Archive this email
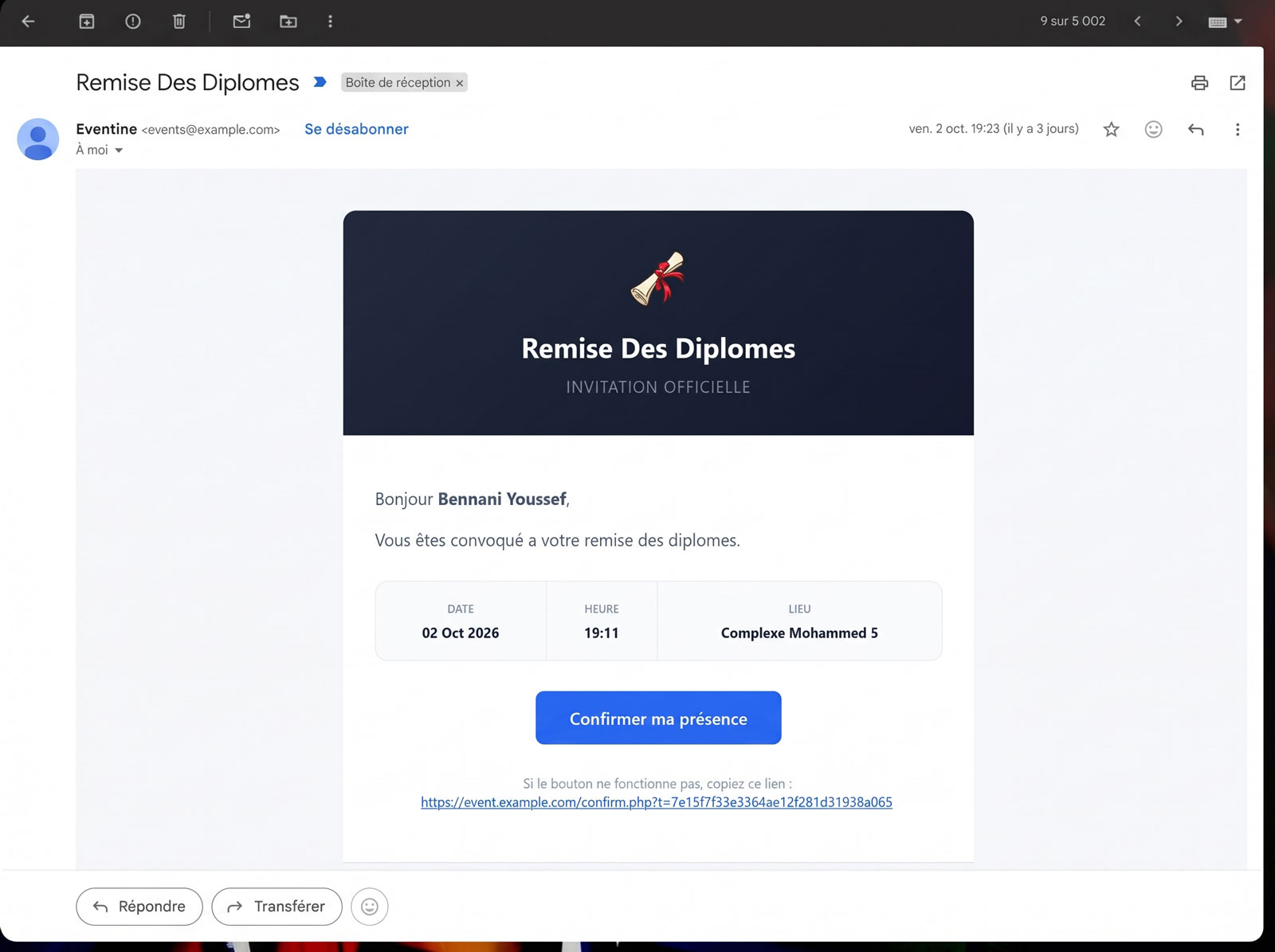 click(87, 22)
